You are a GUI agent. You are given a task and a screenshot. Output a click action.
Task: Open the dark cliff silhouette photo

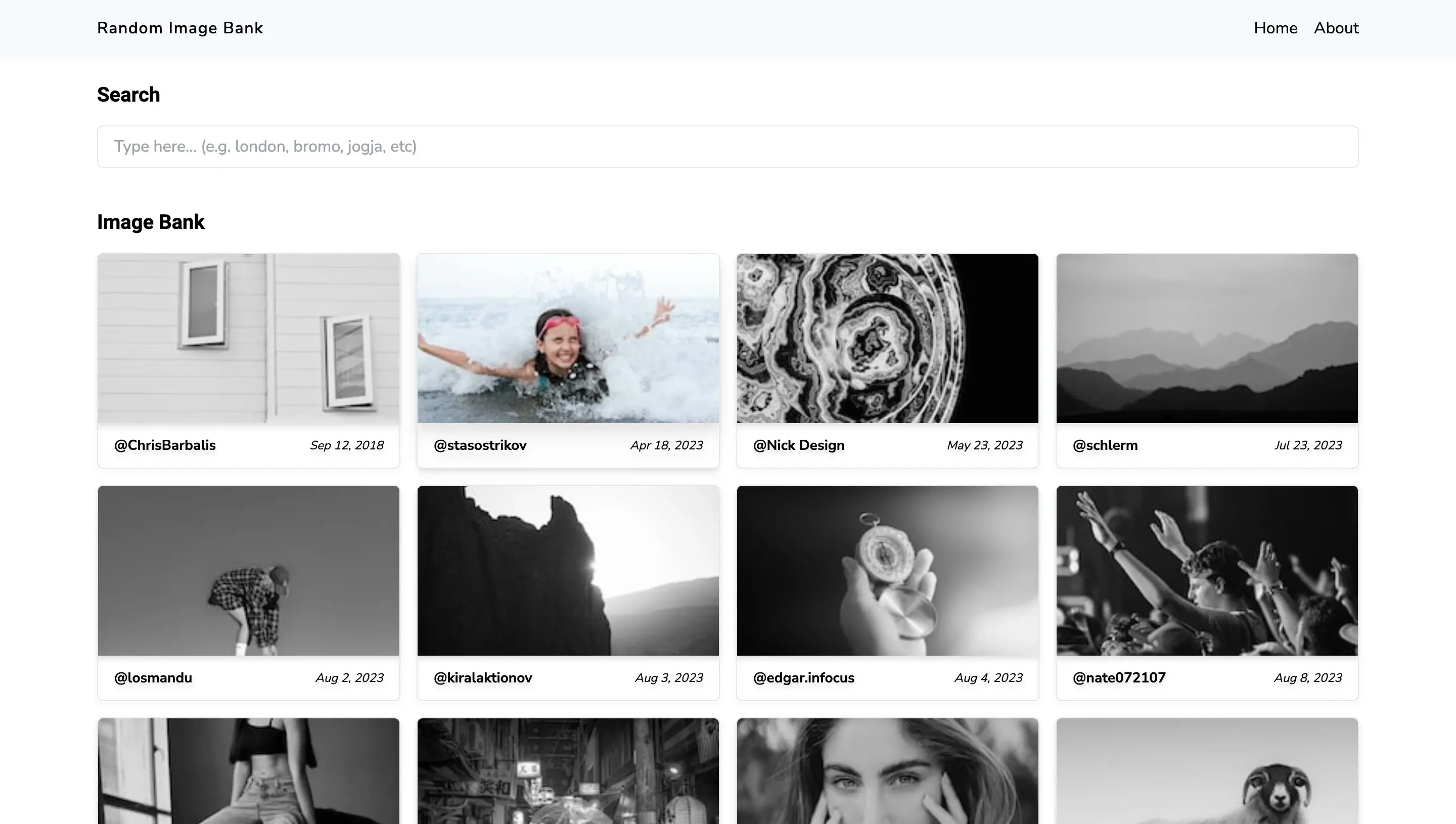click(568, 570)
